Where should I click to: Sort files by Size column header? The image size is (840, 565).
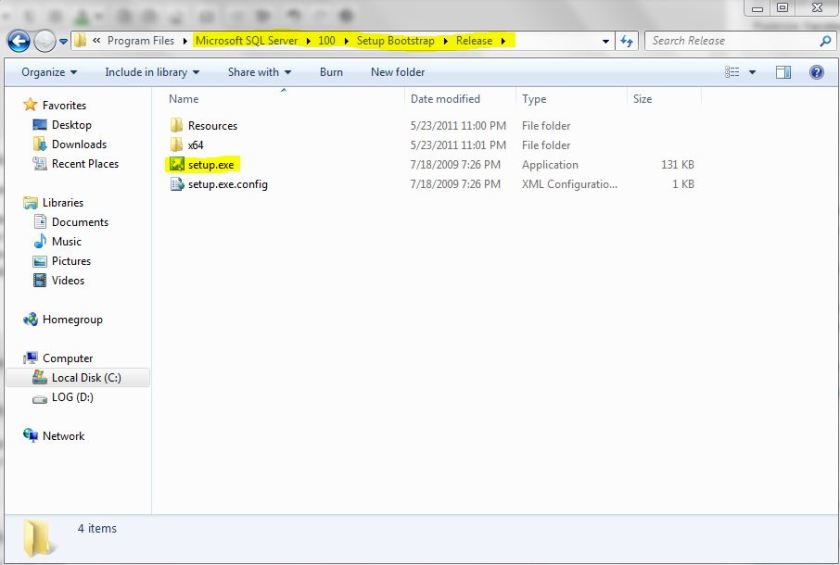point(642,99)
